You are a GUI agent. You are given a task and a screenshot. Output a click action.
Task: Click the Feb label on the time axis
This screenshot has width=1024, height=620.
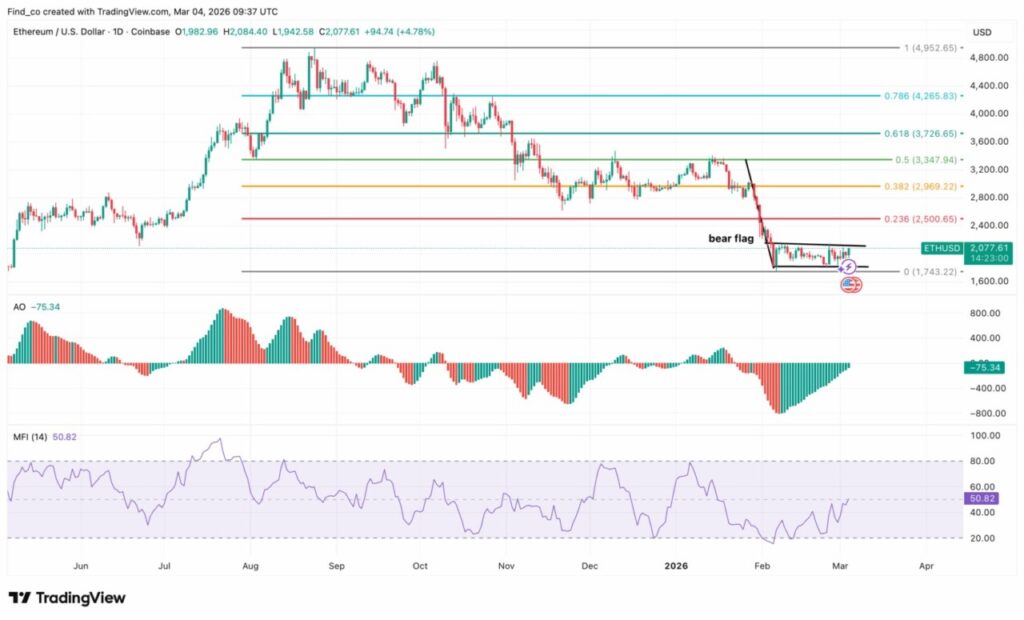(x=762, y=566)
